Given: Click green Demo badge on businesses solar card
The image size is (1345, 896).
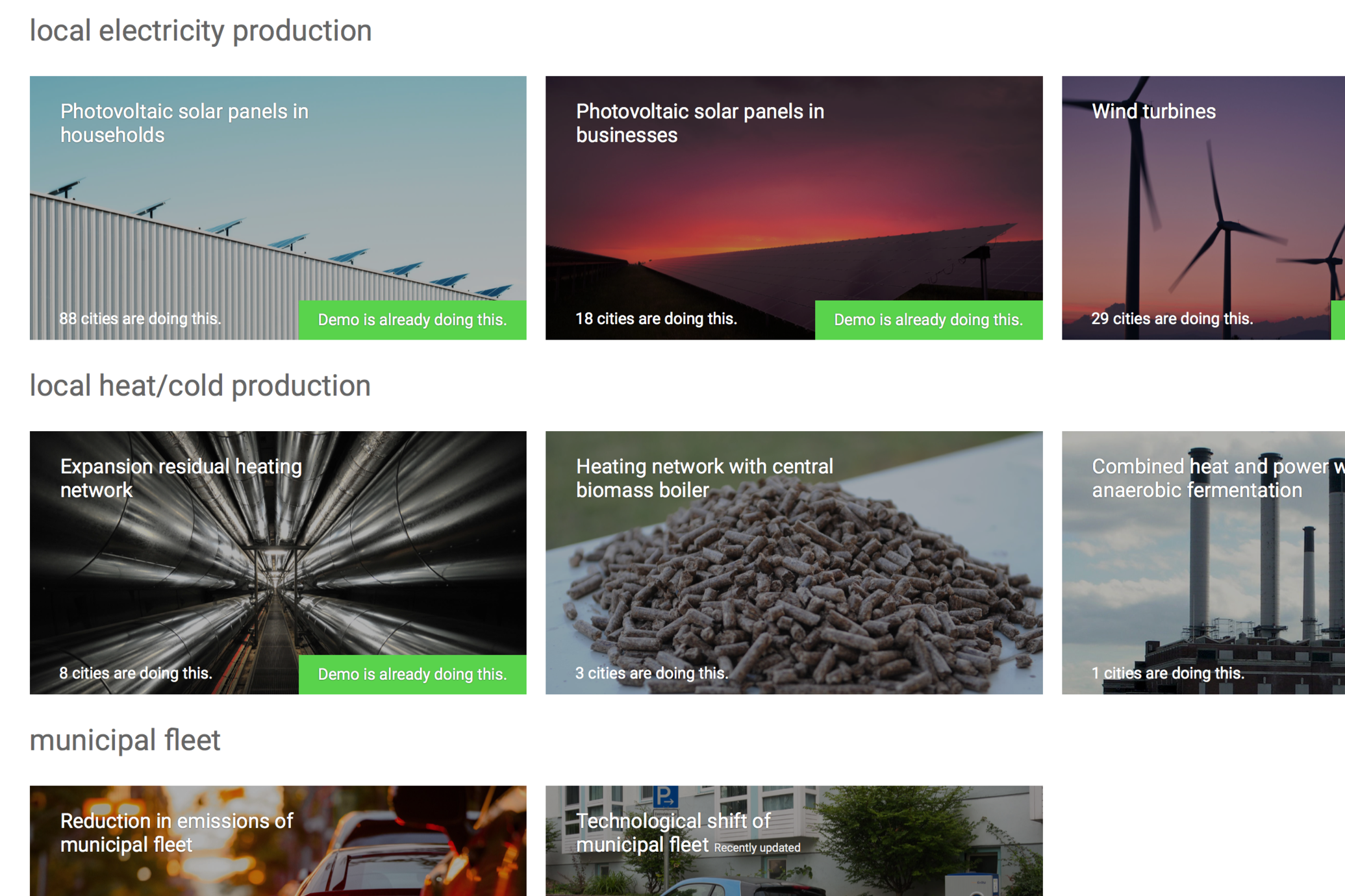Looking at the screenshot, I should (928, 319).
